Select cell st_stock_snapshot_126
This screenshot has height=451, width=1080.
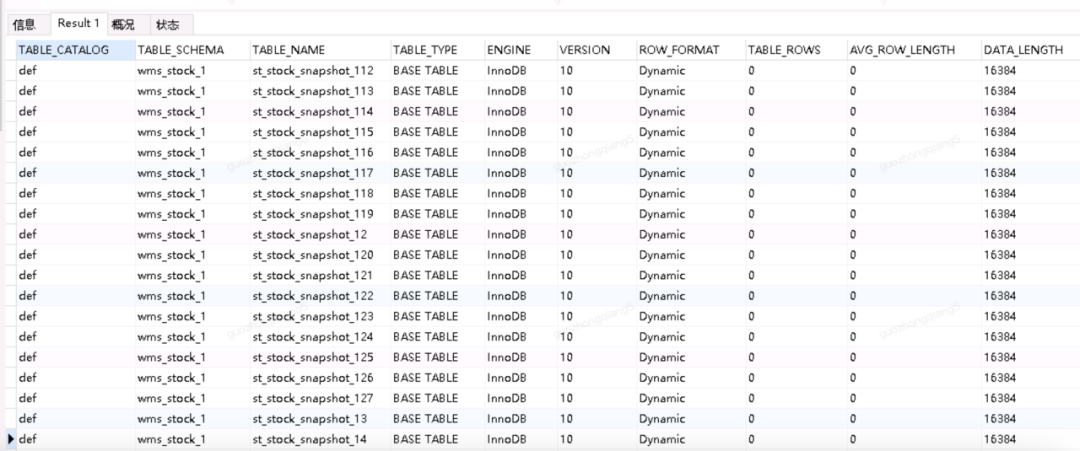click(x=320, y=378)
